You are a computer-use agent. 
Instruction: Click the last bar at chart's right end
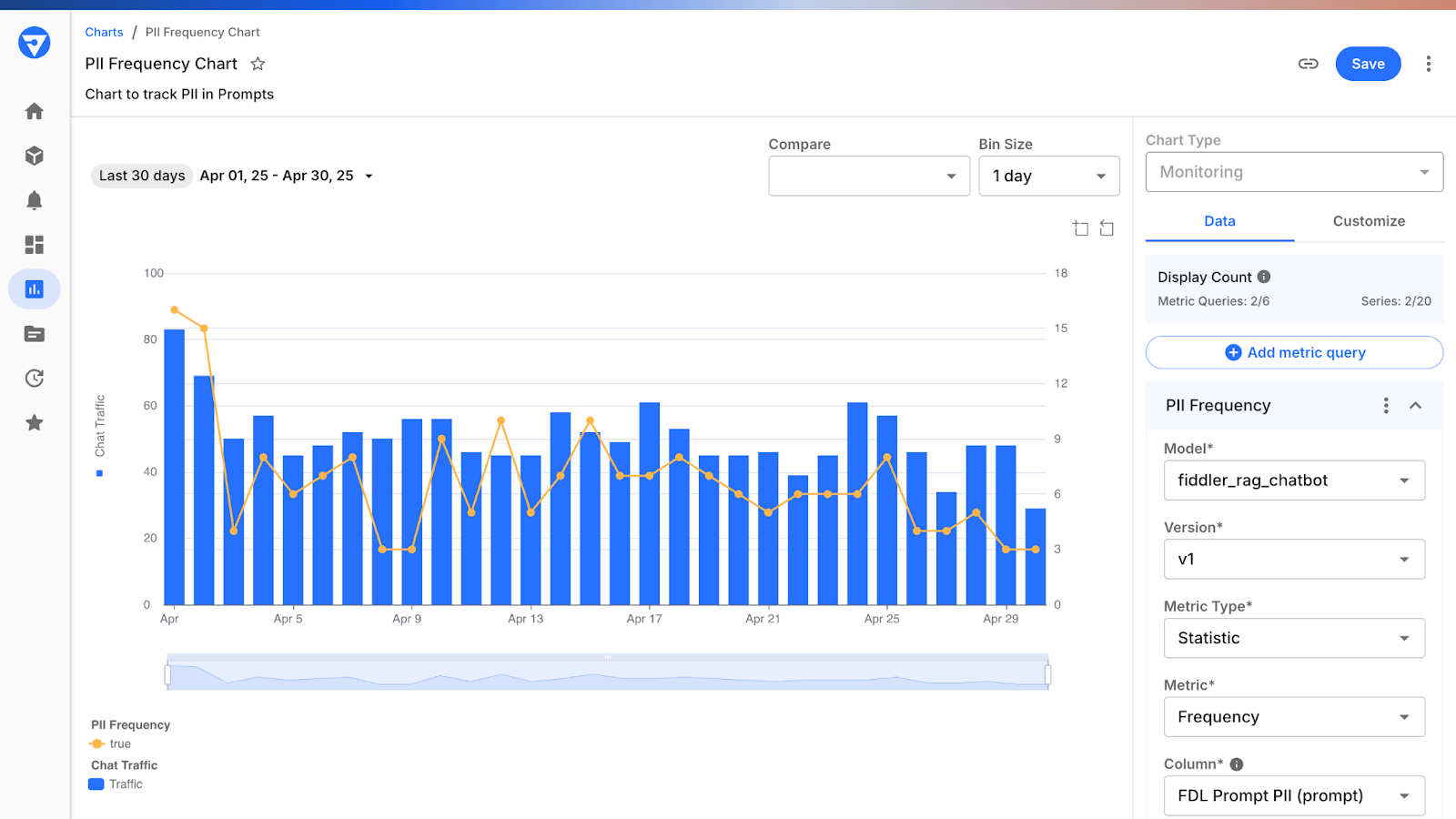1036,557
